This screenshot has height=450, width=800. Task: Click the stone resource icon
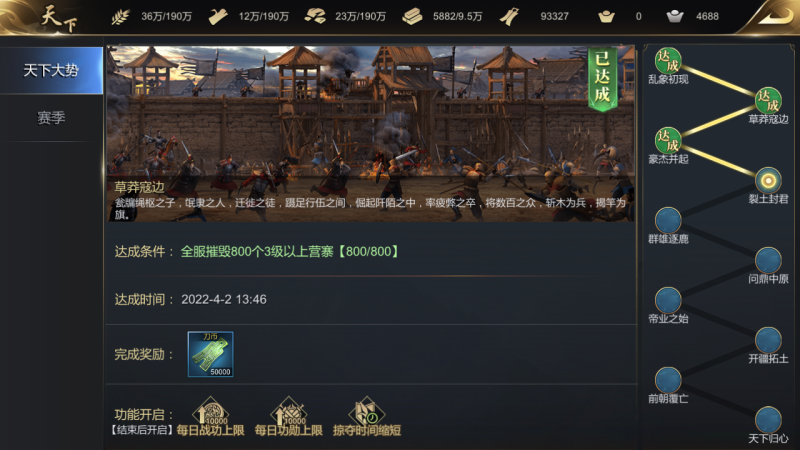pyautogui.click(x=315, y=17)
